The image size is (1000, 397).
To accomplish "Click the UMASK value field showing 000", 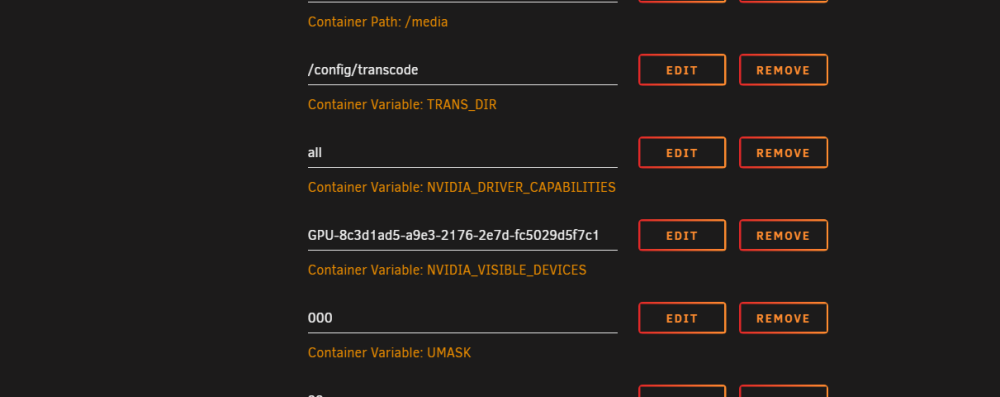I will 462,318.
